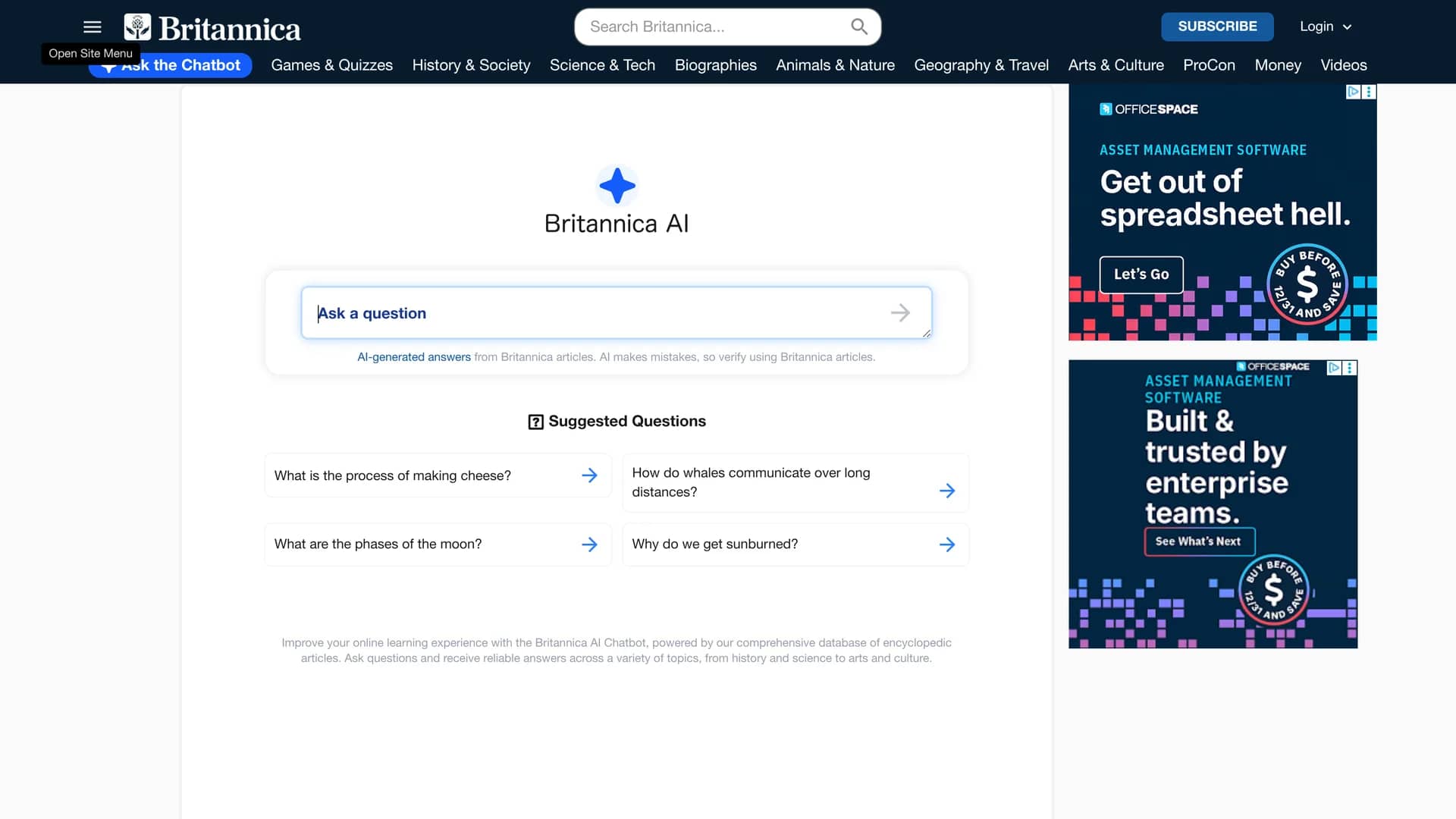This screenshot has height=819, width=1456.
Task: Select phases of the moon question
Action: [x=438, y=544]
